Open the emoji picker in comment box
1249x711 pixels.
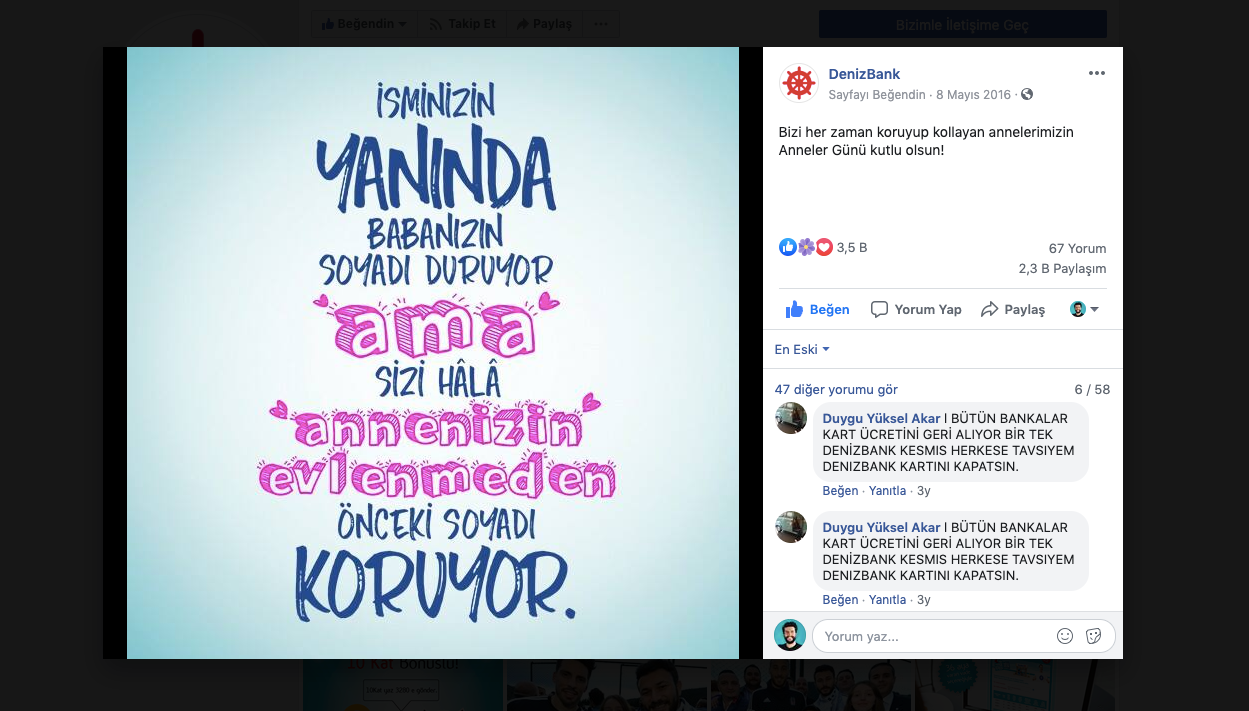pyautogui.click(x=1065, y=636)
